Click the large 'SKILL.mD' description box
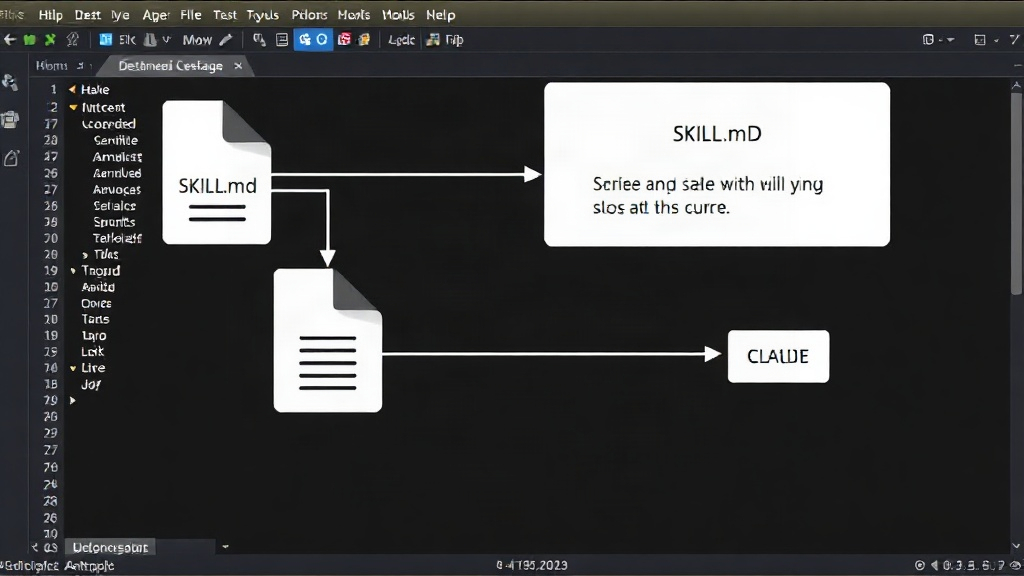Viewport: 1024px width, 576px height. point(717,164)
